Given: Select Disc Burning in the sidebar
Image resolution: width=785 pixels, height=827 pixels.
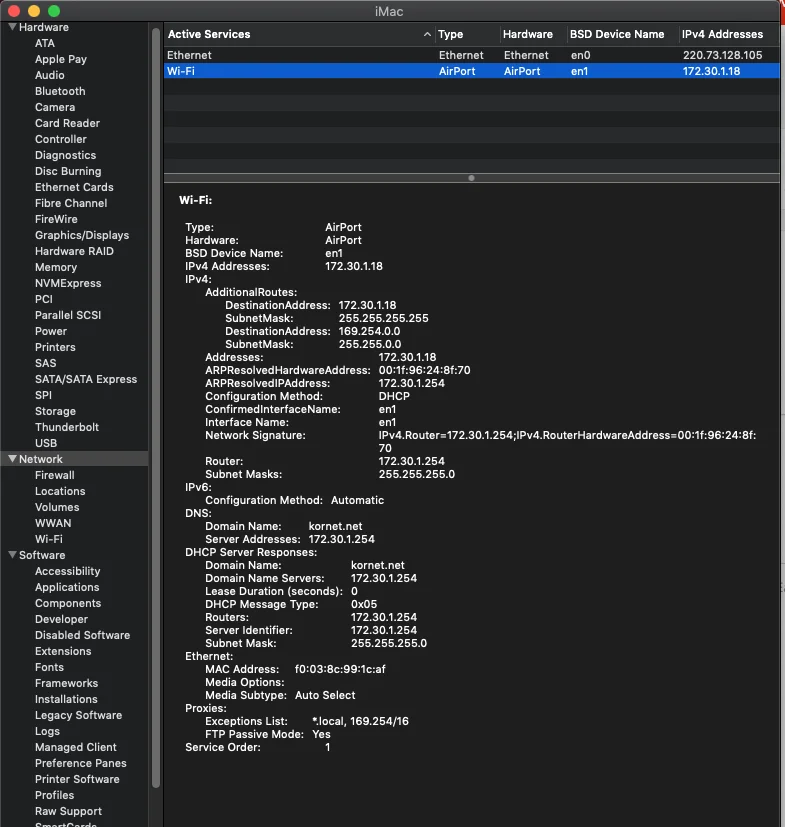Looking at the screenshot, I should (x=68, y=171).
